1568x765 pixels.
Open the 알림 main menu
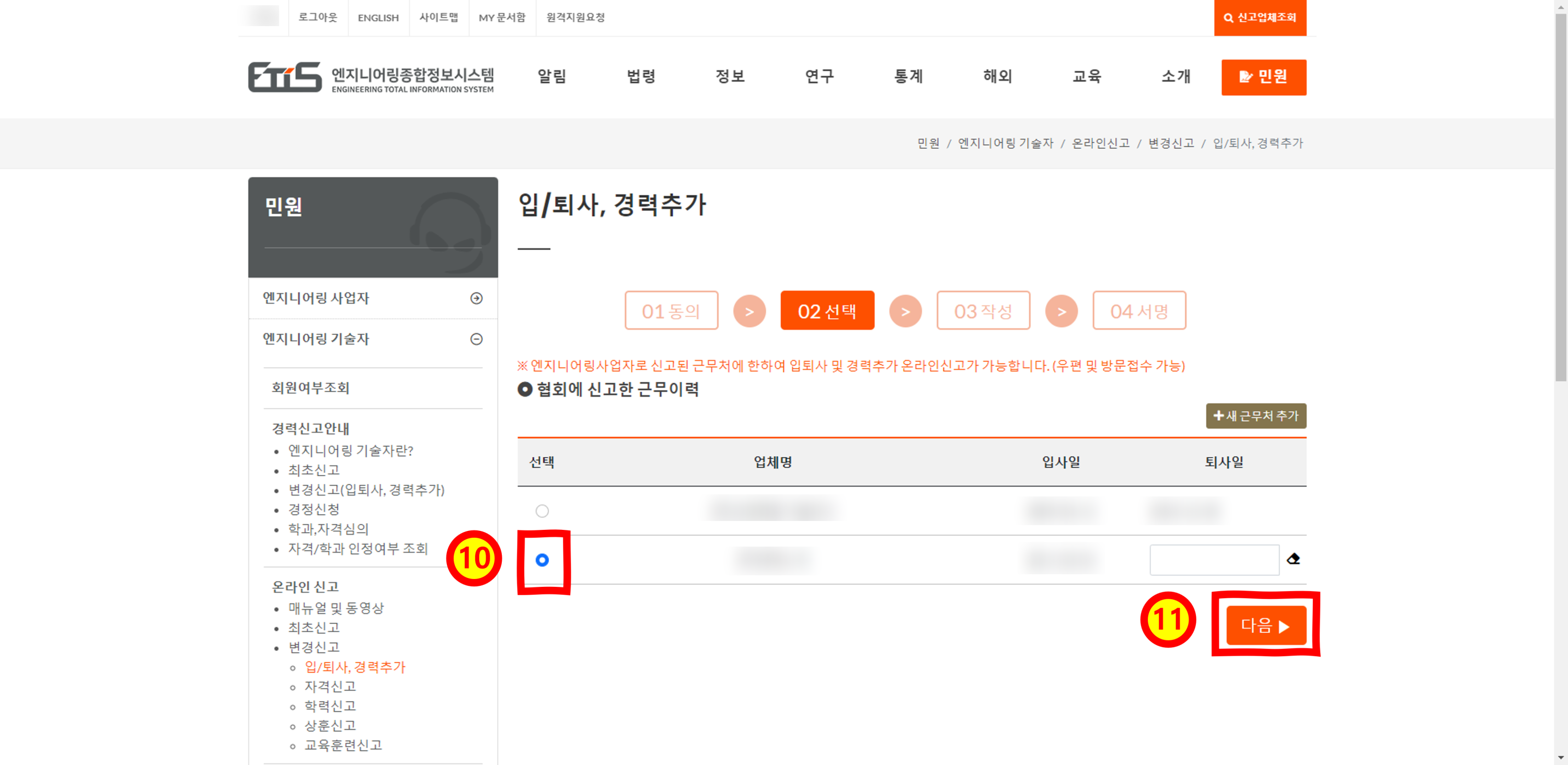[551, 76]
